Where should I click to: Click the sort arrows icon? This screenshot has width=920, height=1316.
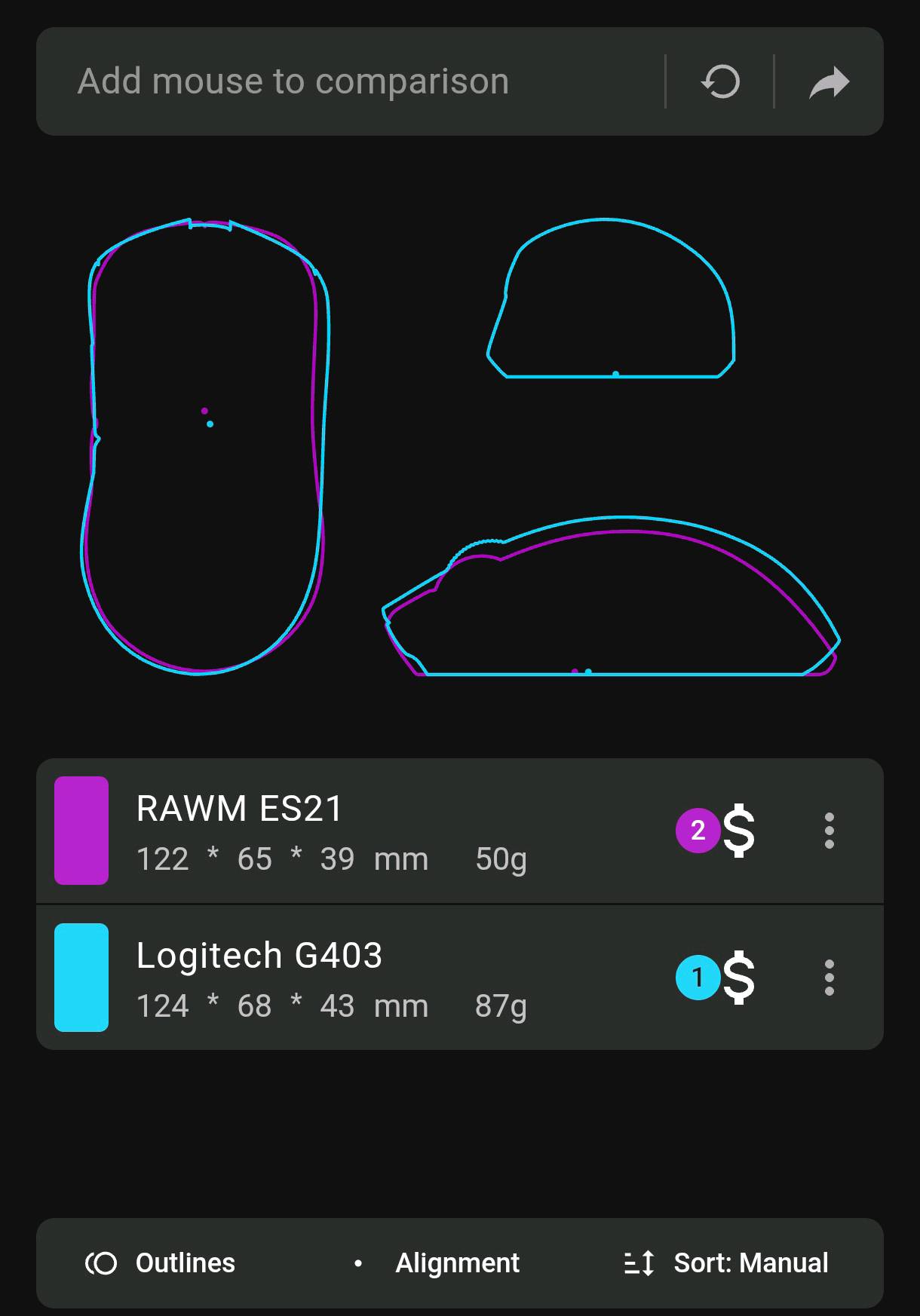[639, 1263]
